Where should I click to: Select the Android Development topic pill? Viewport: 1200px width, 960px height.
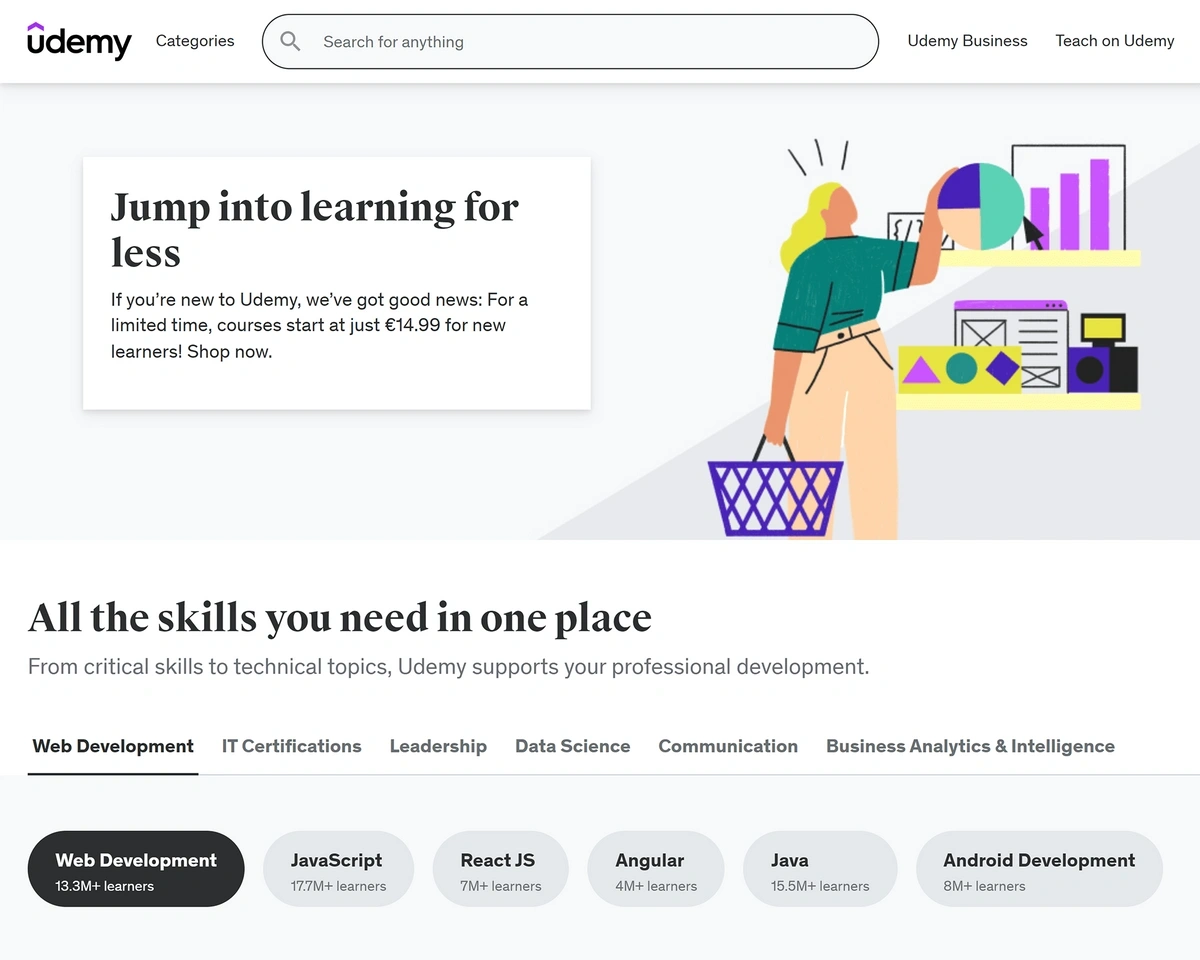1039,869
